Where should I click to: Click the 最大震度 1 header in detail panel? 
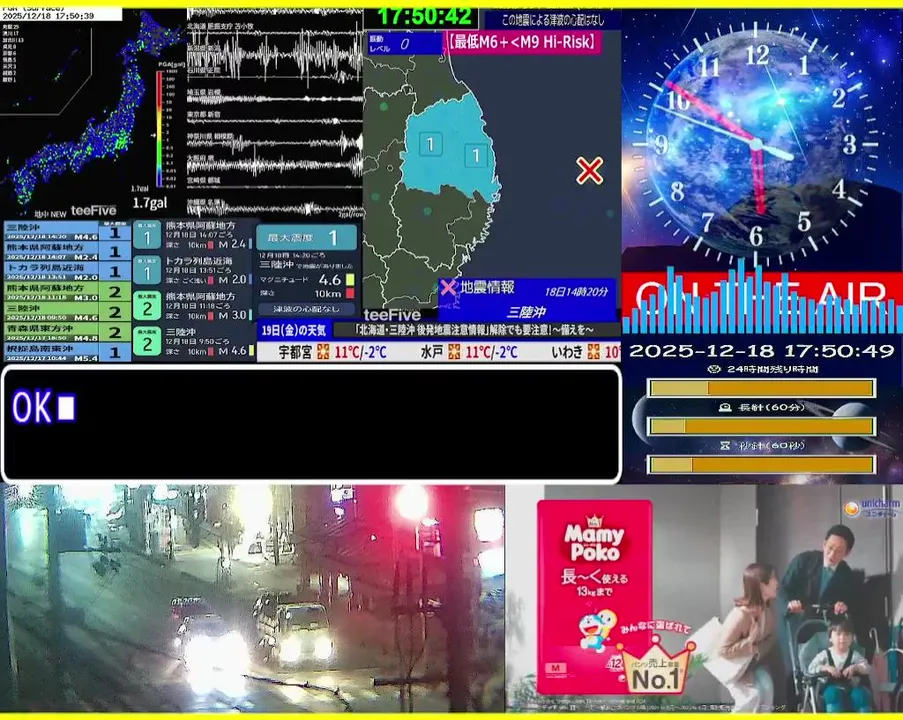(307, 237)
